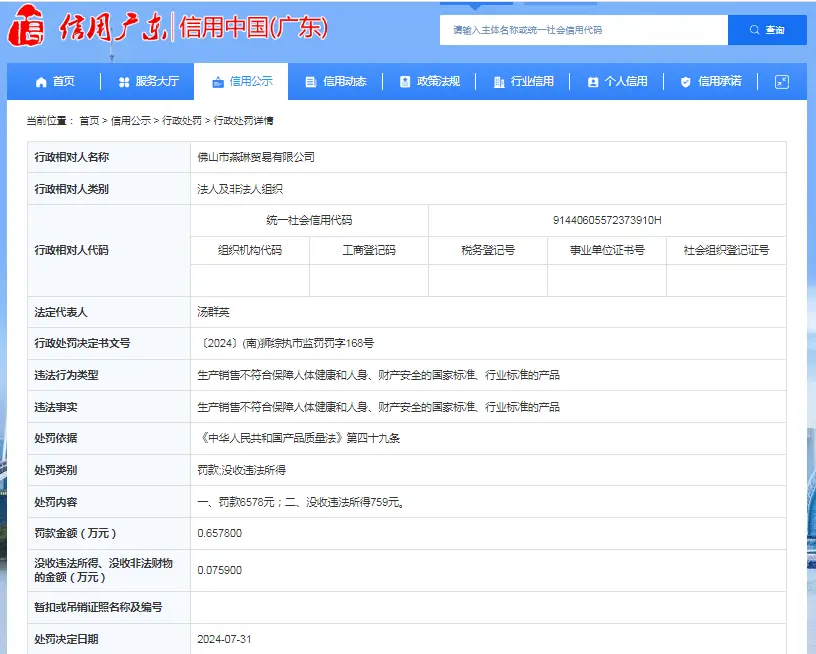Click the home icon beside 首页
Screen dimensions: 816x654
[41, 82]
